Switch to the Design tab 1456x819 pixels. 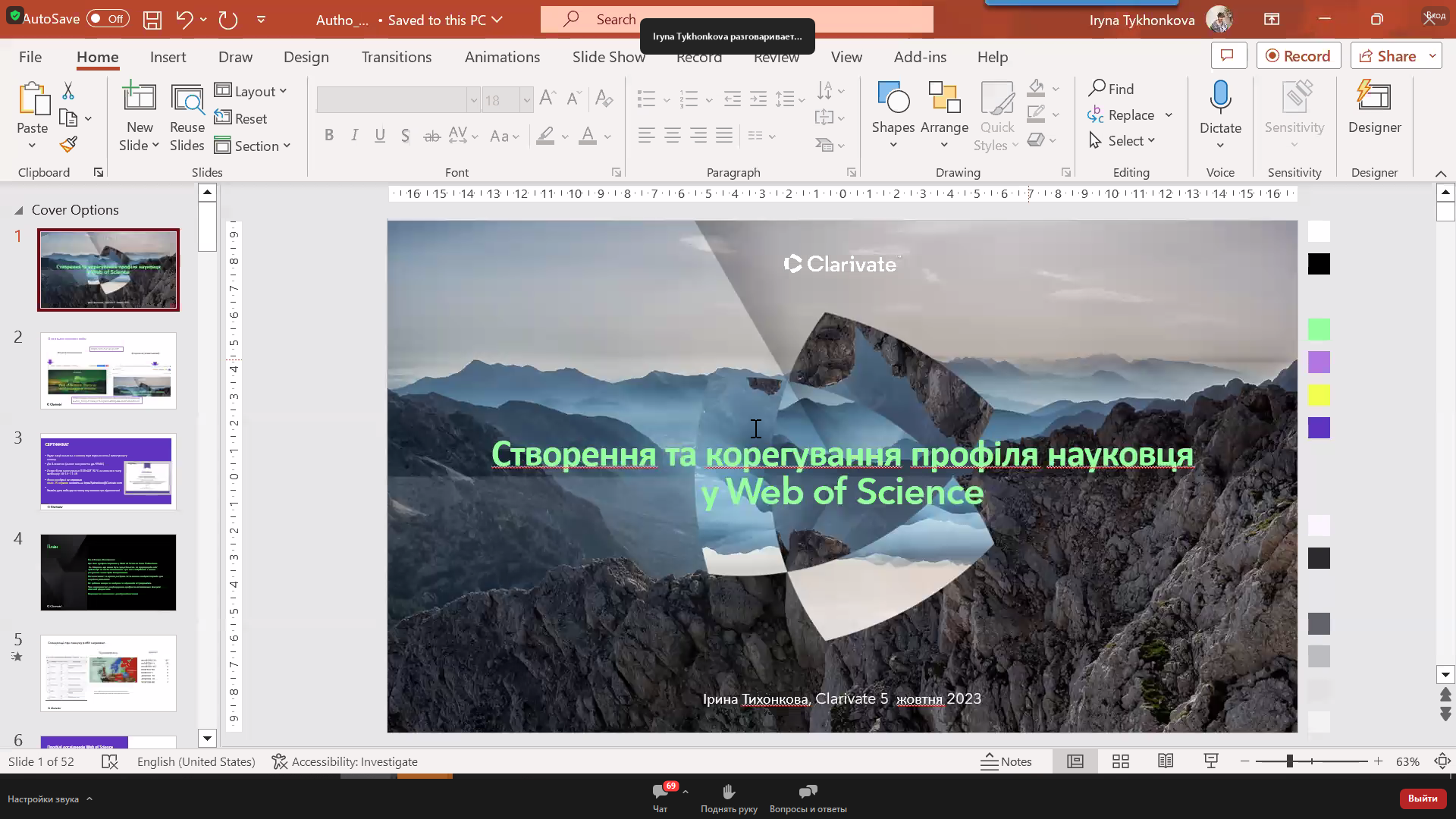tap(306, 57)
